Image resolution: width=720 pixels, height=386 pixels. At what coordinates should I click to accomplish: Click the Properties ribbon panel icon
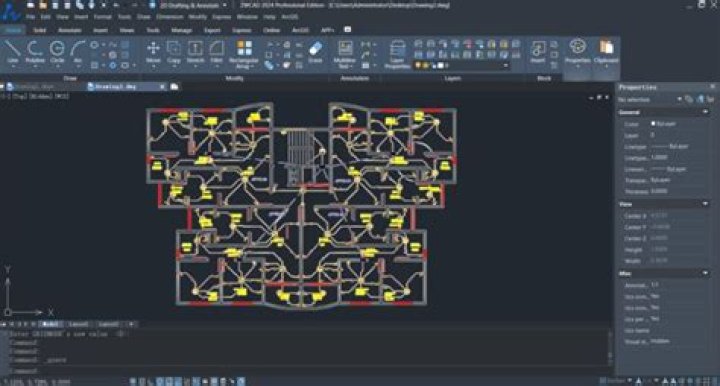point(578,52)
